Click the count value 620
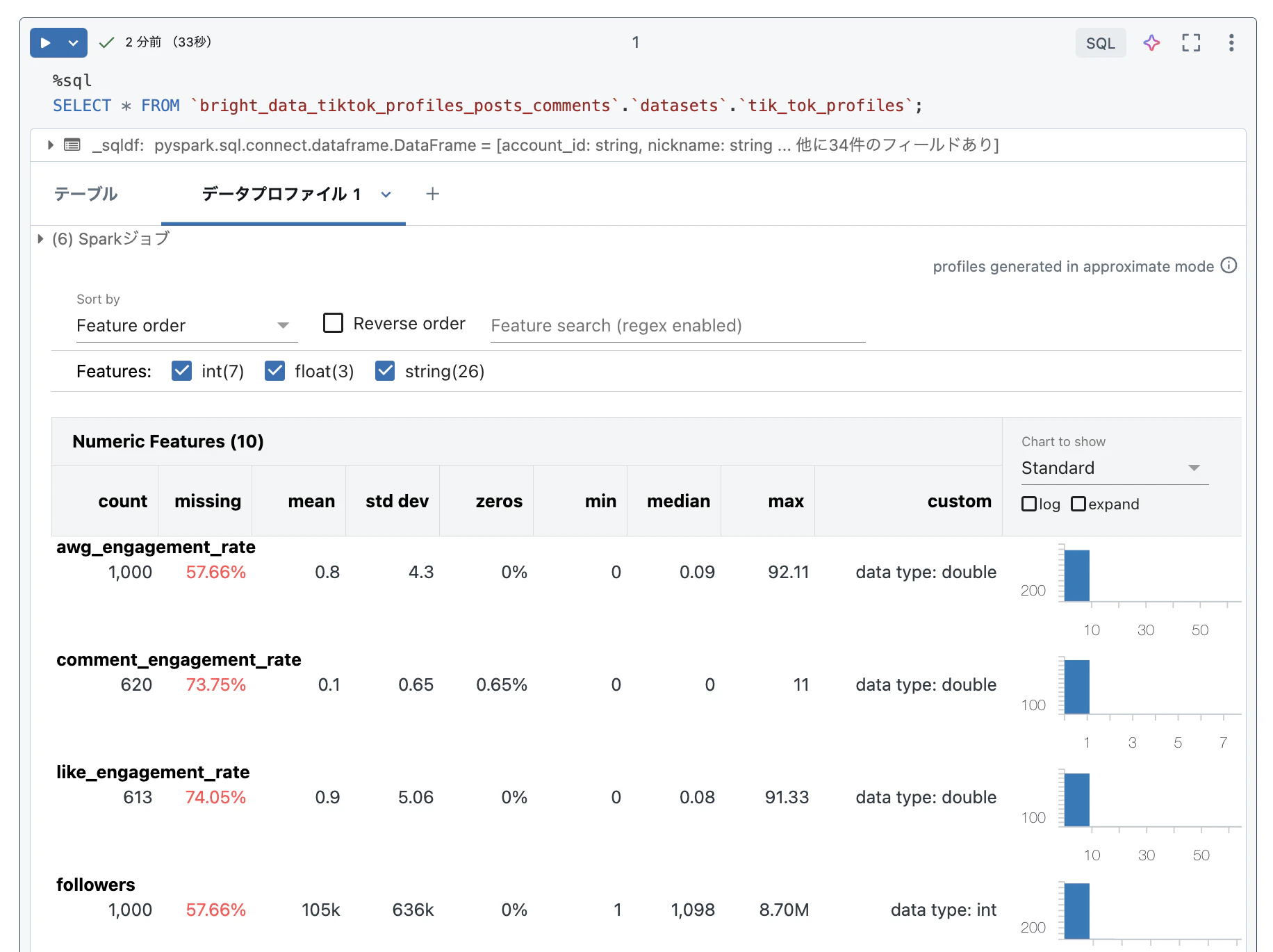This screenshot has width=1273, height=952. pos(136,685)
